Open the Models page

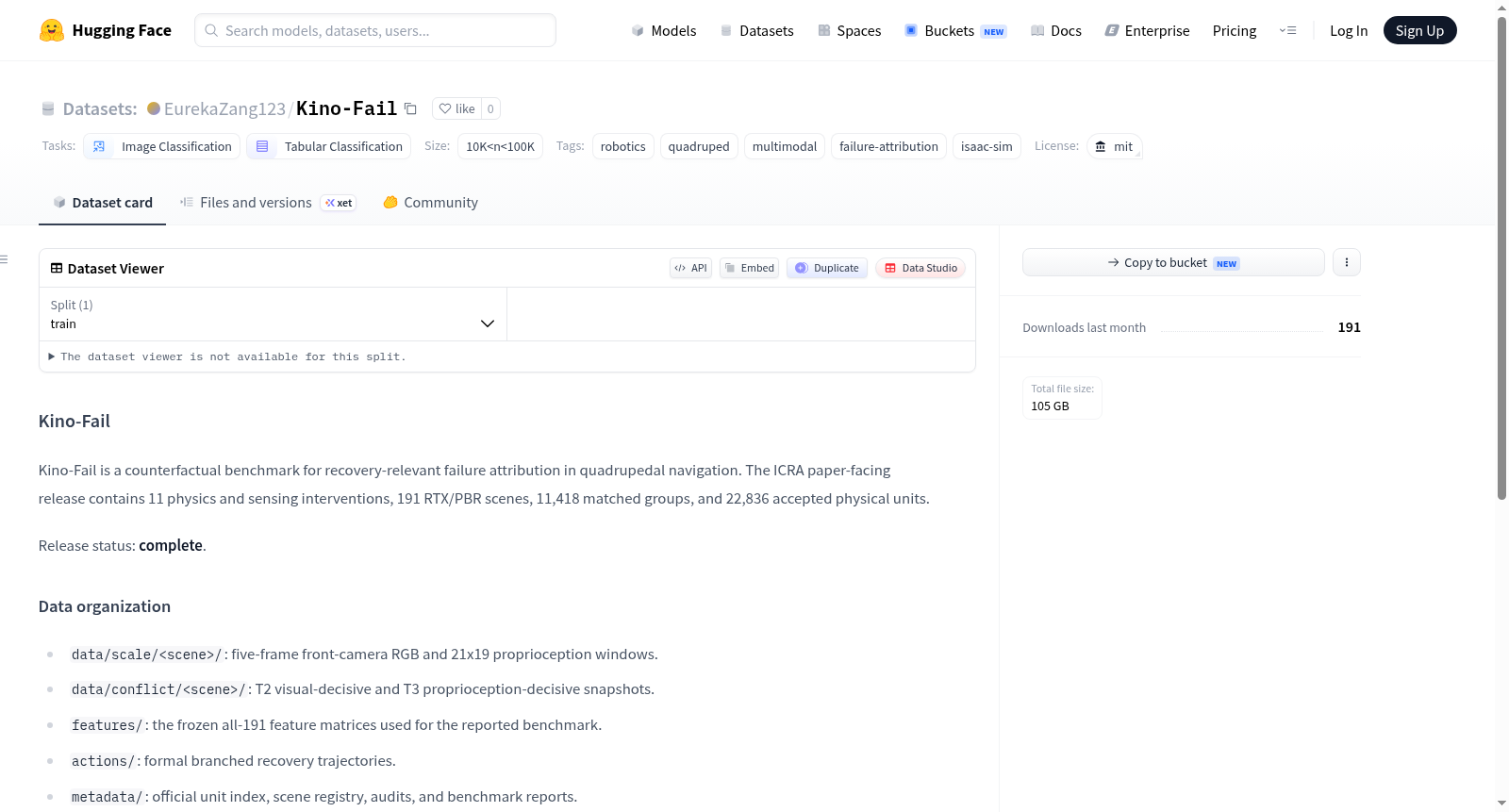[664, 30]
